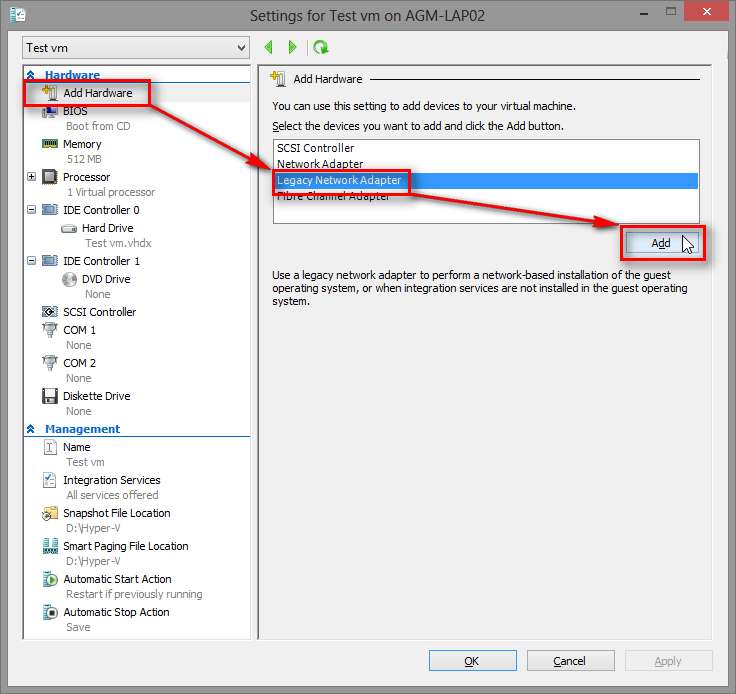
Task: Click the Snapshot File Location icon
Action: coord(50,513)
